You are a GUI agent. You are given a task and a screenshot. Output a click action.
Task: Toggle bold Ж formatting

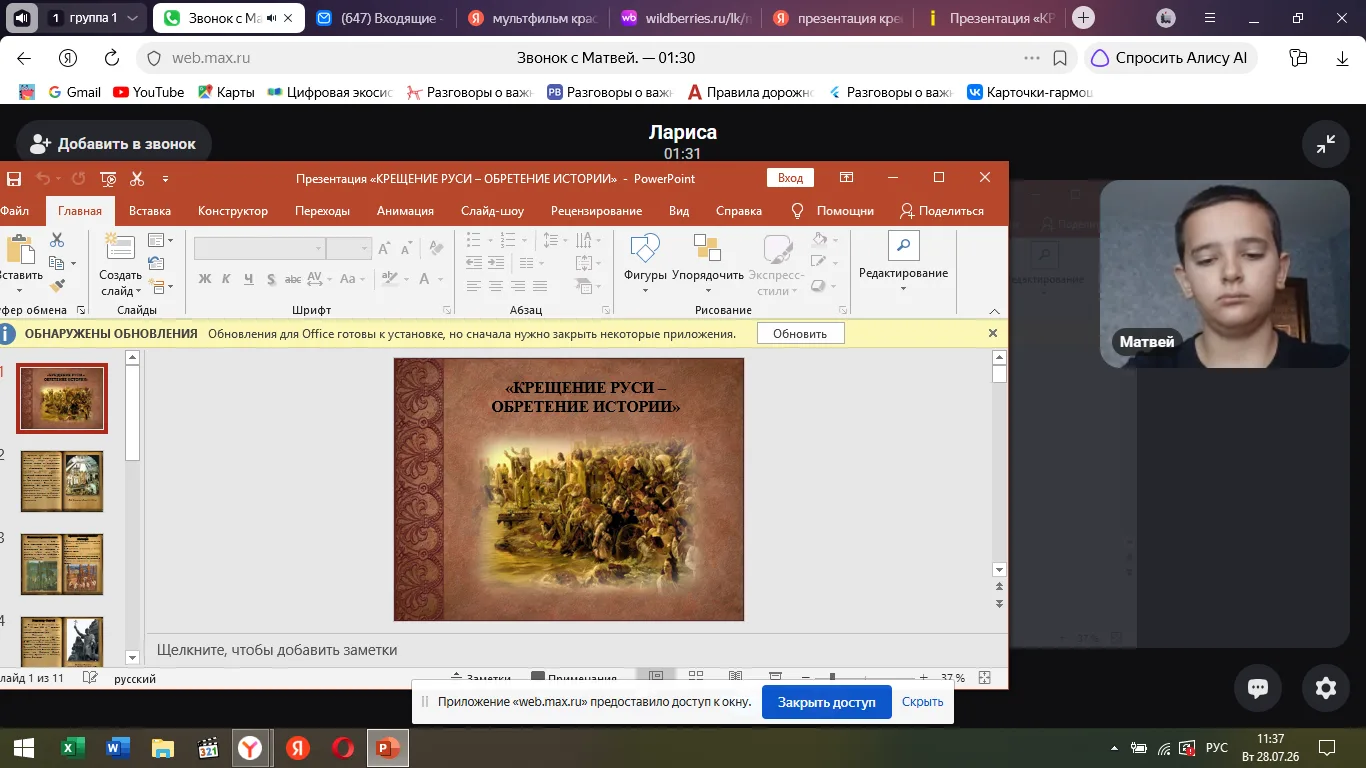[205, 280]
